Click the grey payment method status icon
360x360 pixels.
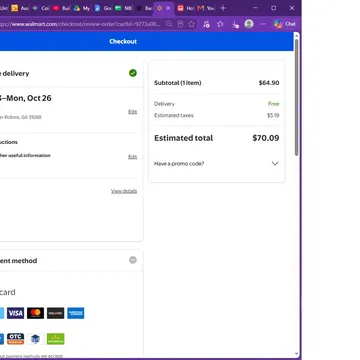pos(133,260)
